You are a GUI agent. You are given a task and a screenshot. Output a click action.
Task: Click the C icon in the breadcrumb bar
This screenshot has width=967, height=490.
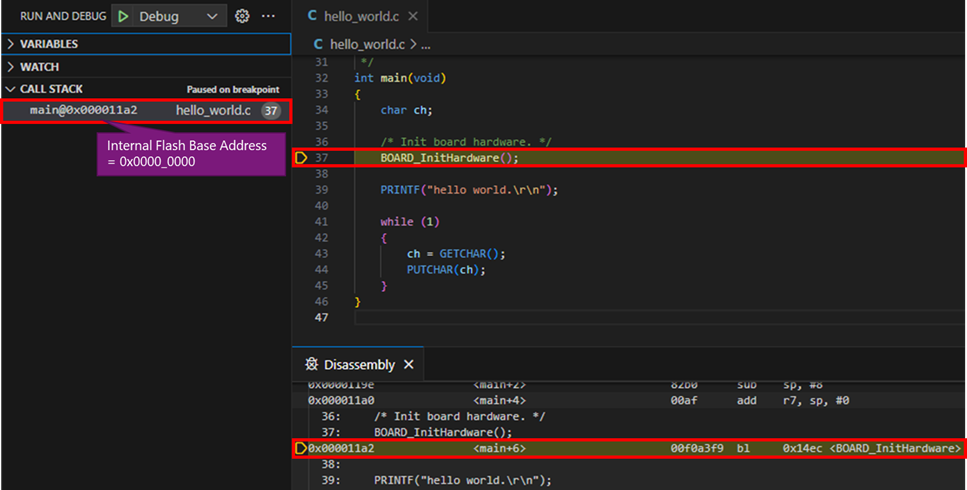tap(319, 45)
